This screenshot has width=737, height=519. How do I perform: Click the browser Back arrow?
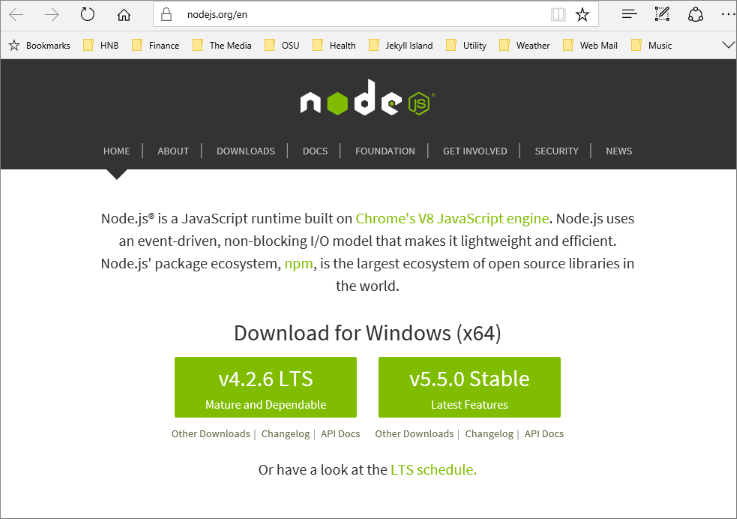click(x=17, y=14)
